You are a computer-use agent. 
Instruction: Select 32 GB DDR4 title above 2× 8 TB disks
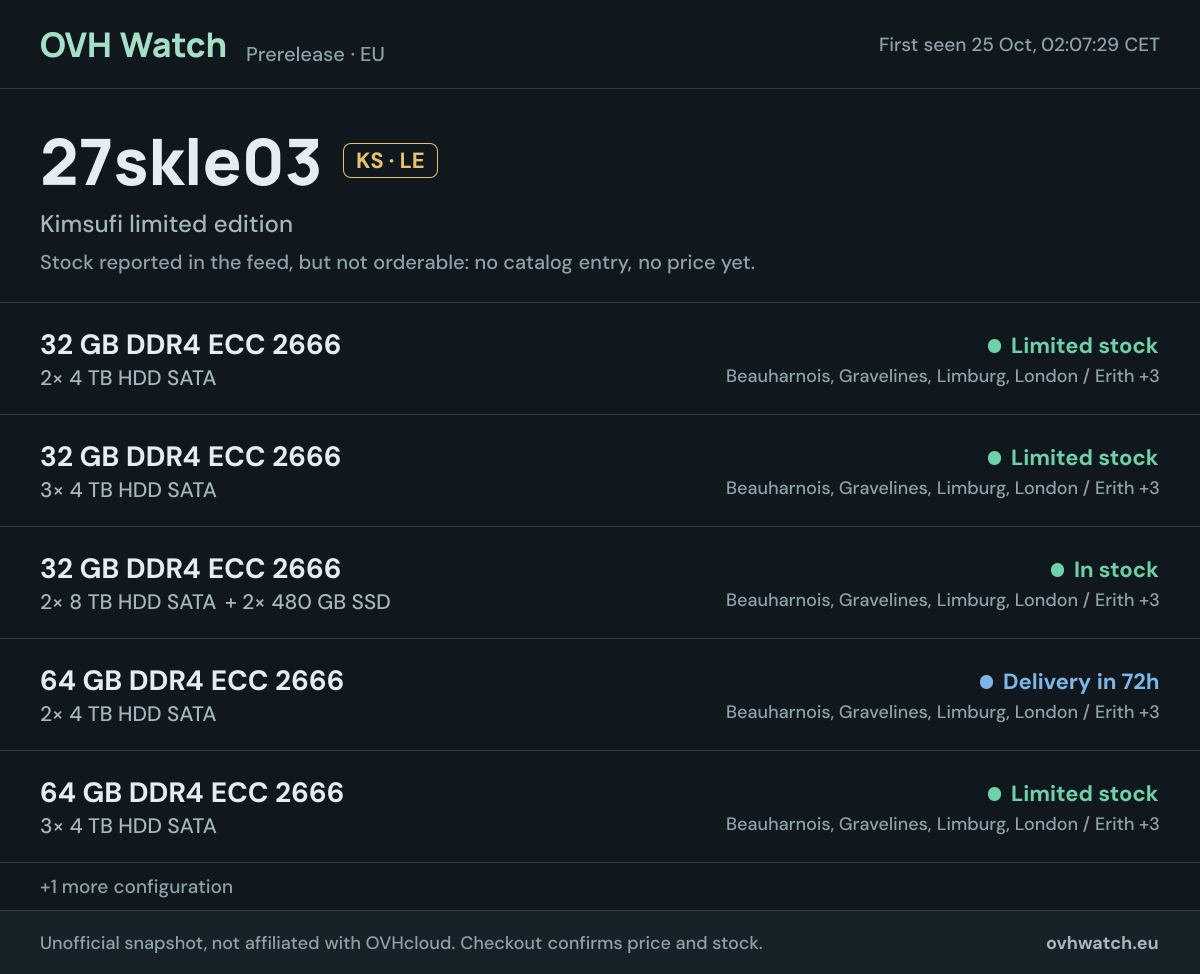click(190, 569)
